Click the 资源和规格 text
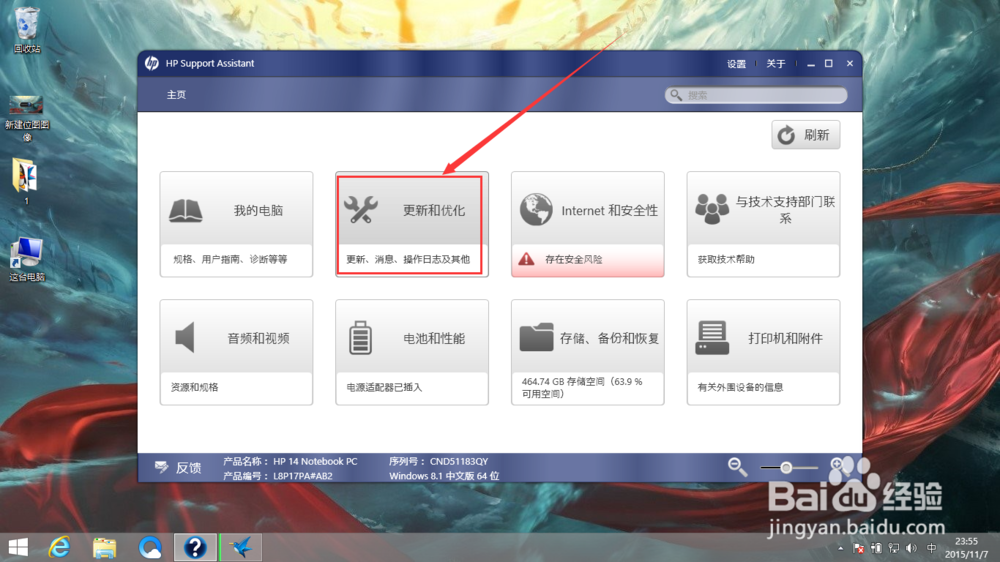Screen dimensions: 1000x562 tap(195, 387)
